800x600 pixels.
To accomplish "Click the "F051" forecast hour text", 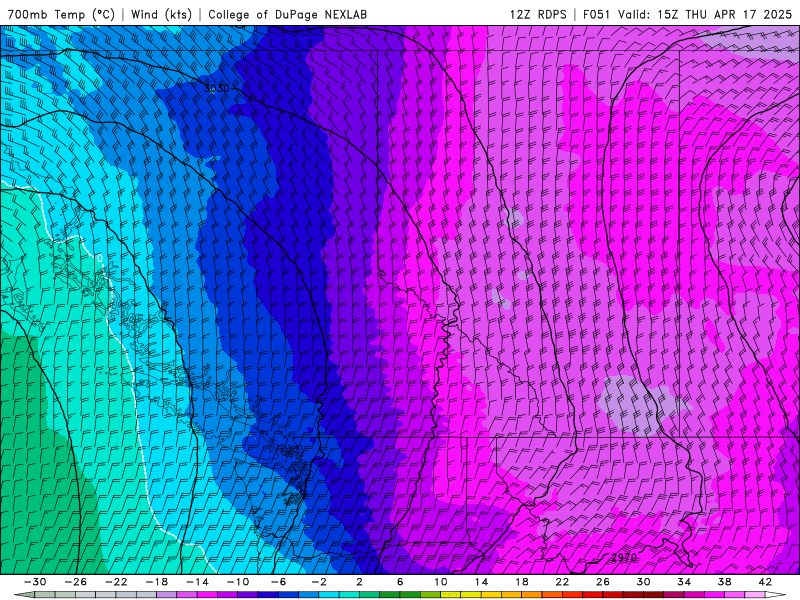I will [x=597, y=14].
